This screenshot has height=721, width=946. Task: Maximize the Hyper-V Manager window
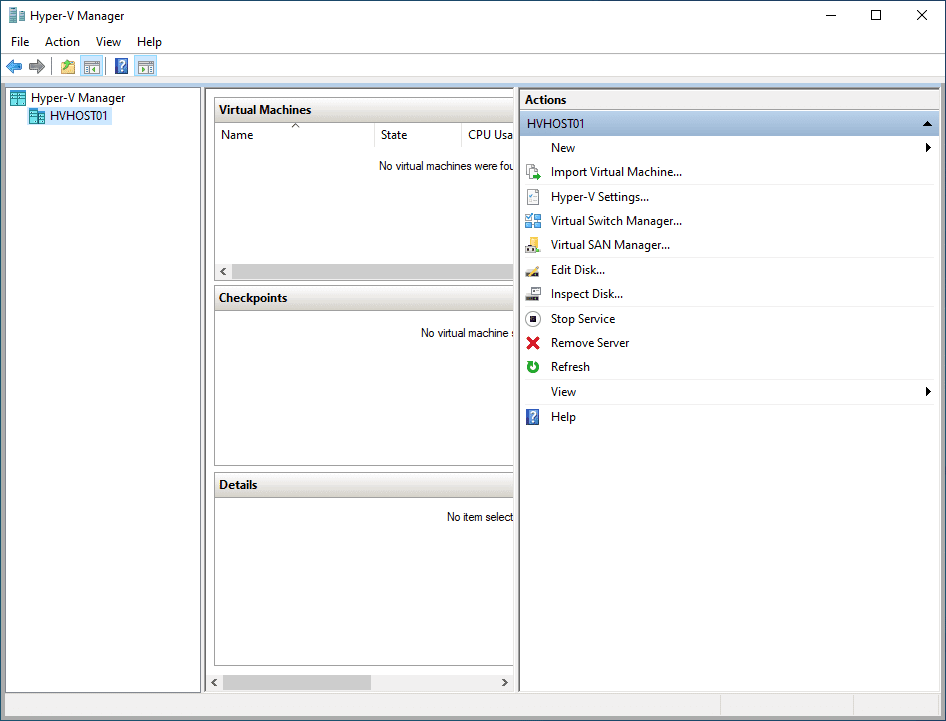point(876,16)
